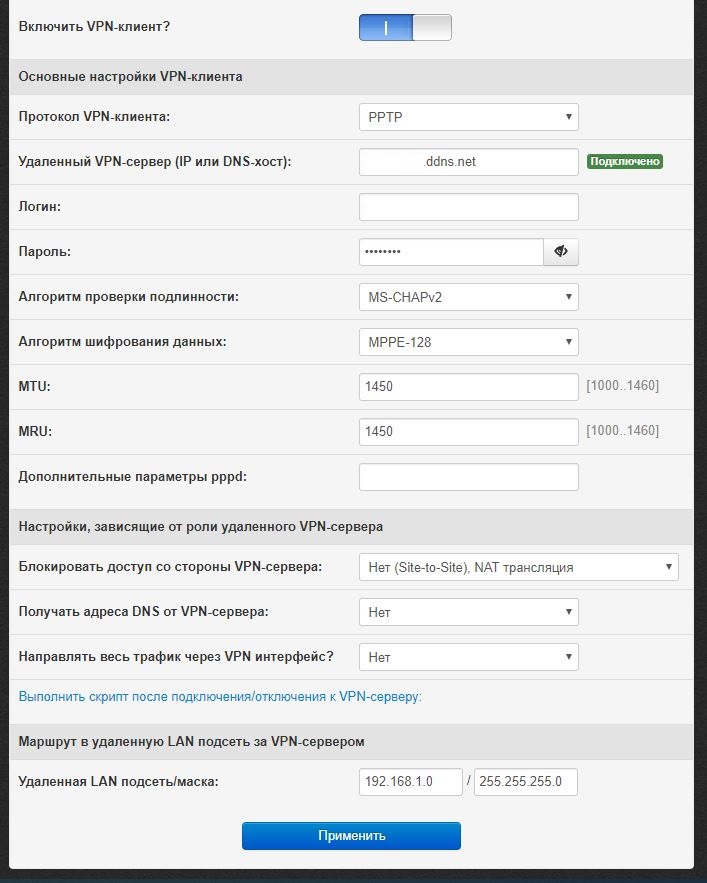Click the green Подключено status badge
707x883 pixels.
tap(626, 161)
